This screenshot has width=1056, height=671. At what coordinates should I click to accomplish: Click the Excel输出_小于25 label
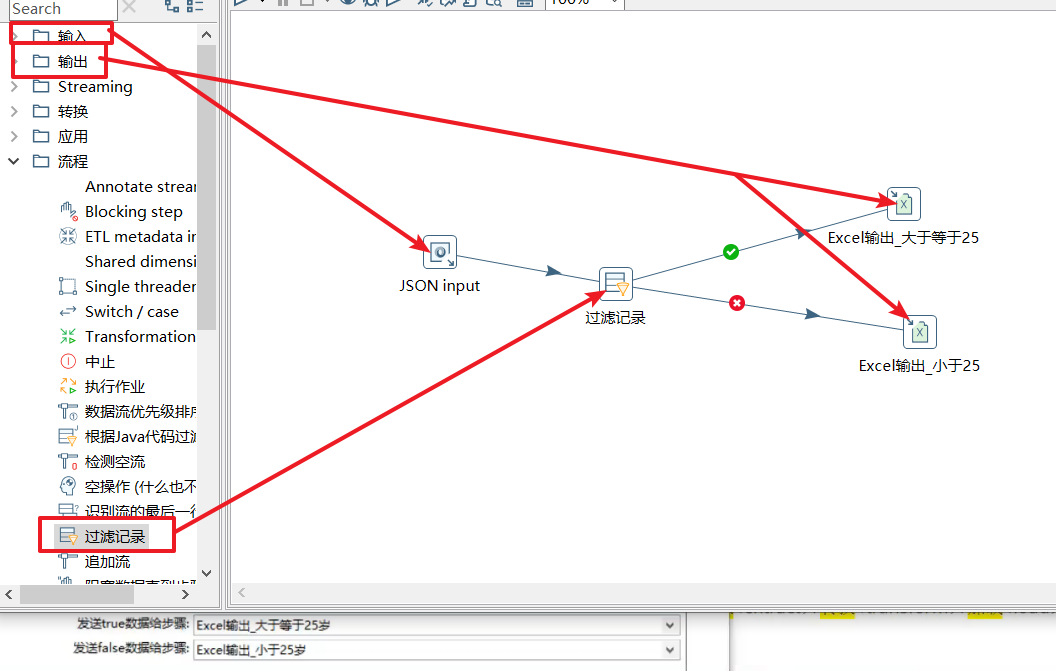tap(919, 366)
